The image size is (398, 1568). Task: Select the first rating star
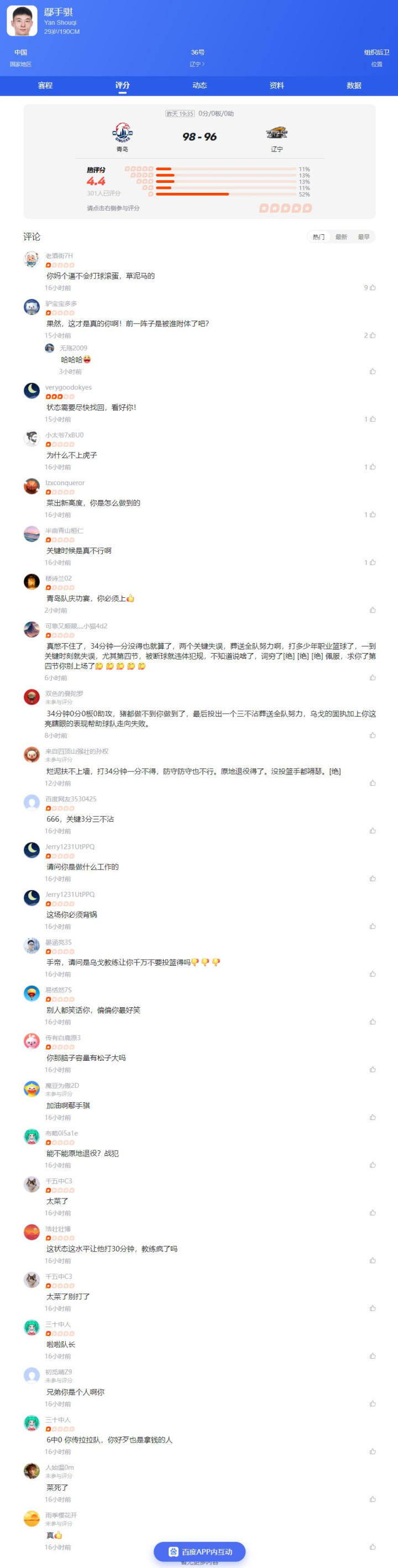point(264,208)
